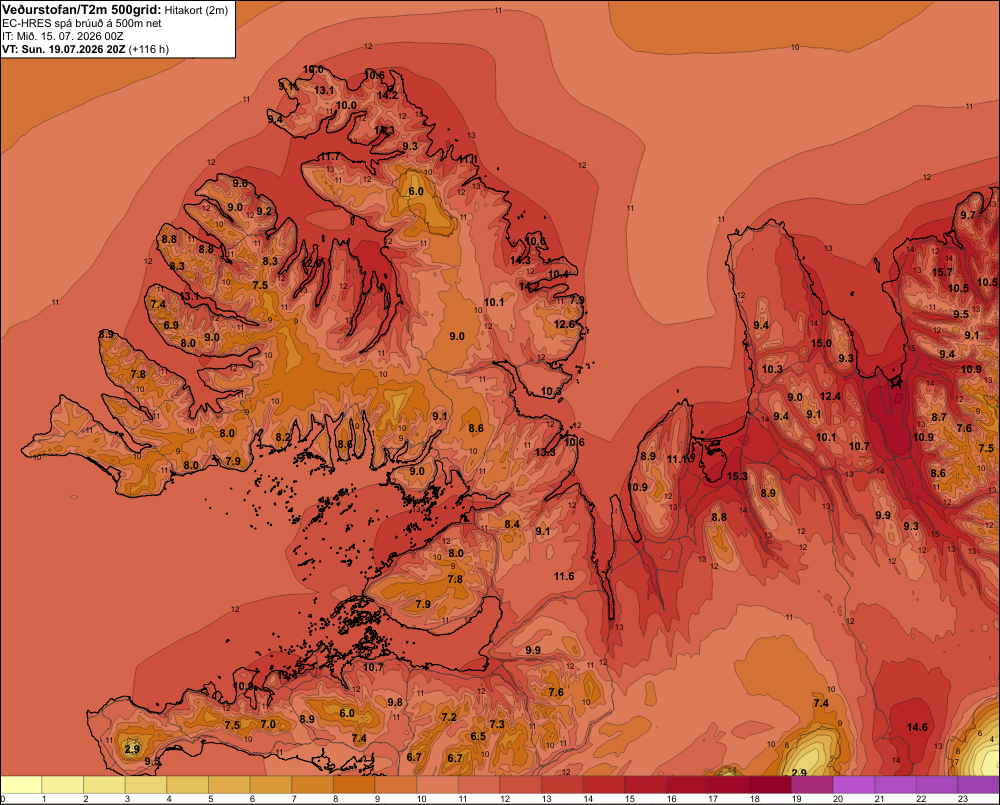Click the 10.4 temperature value
Screen dimensions: 1000x805
tap(559, 274)
